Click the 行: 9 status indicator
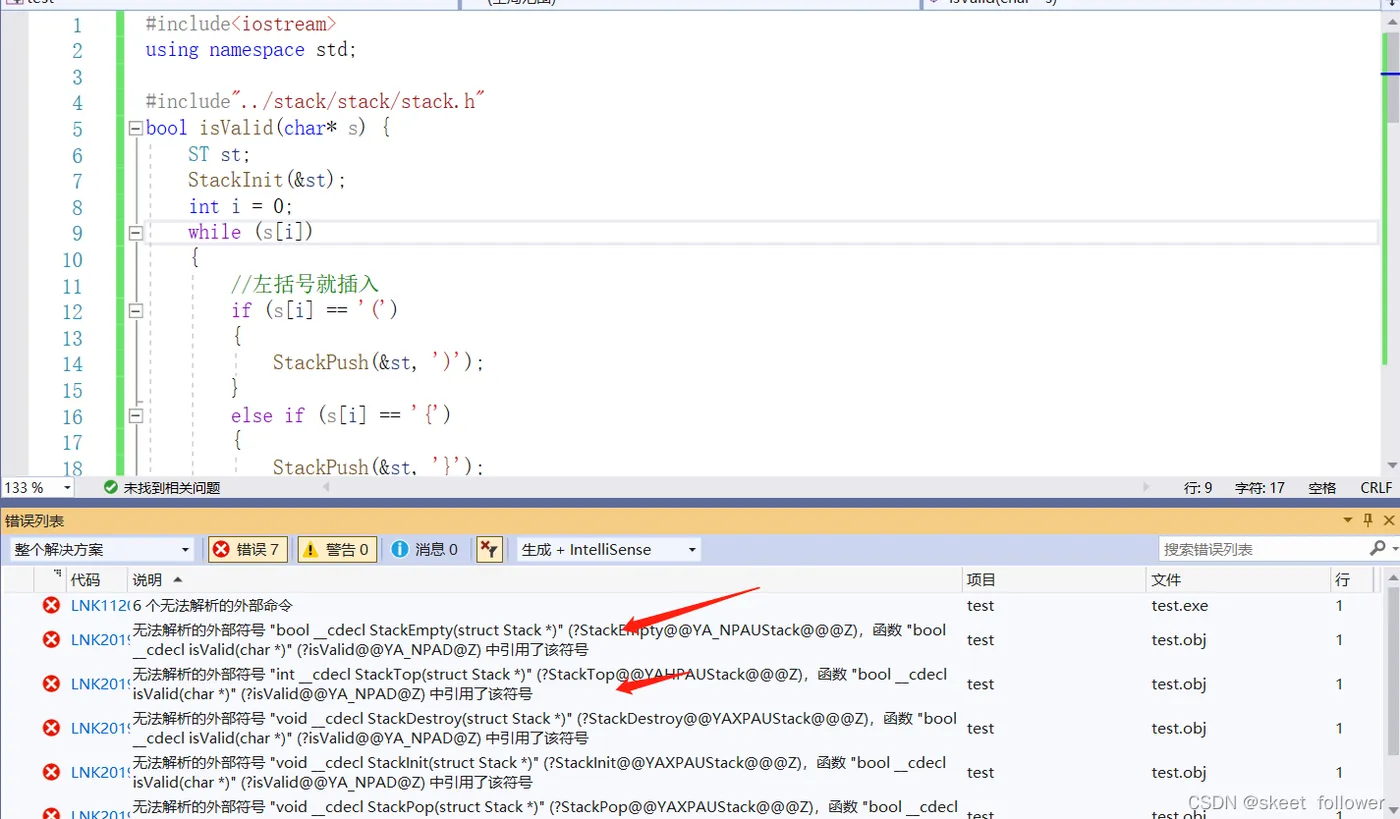1400x819 pixels. (1198, 488)
